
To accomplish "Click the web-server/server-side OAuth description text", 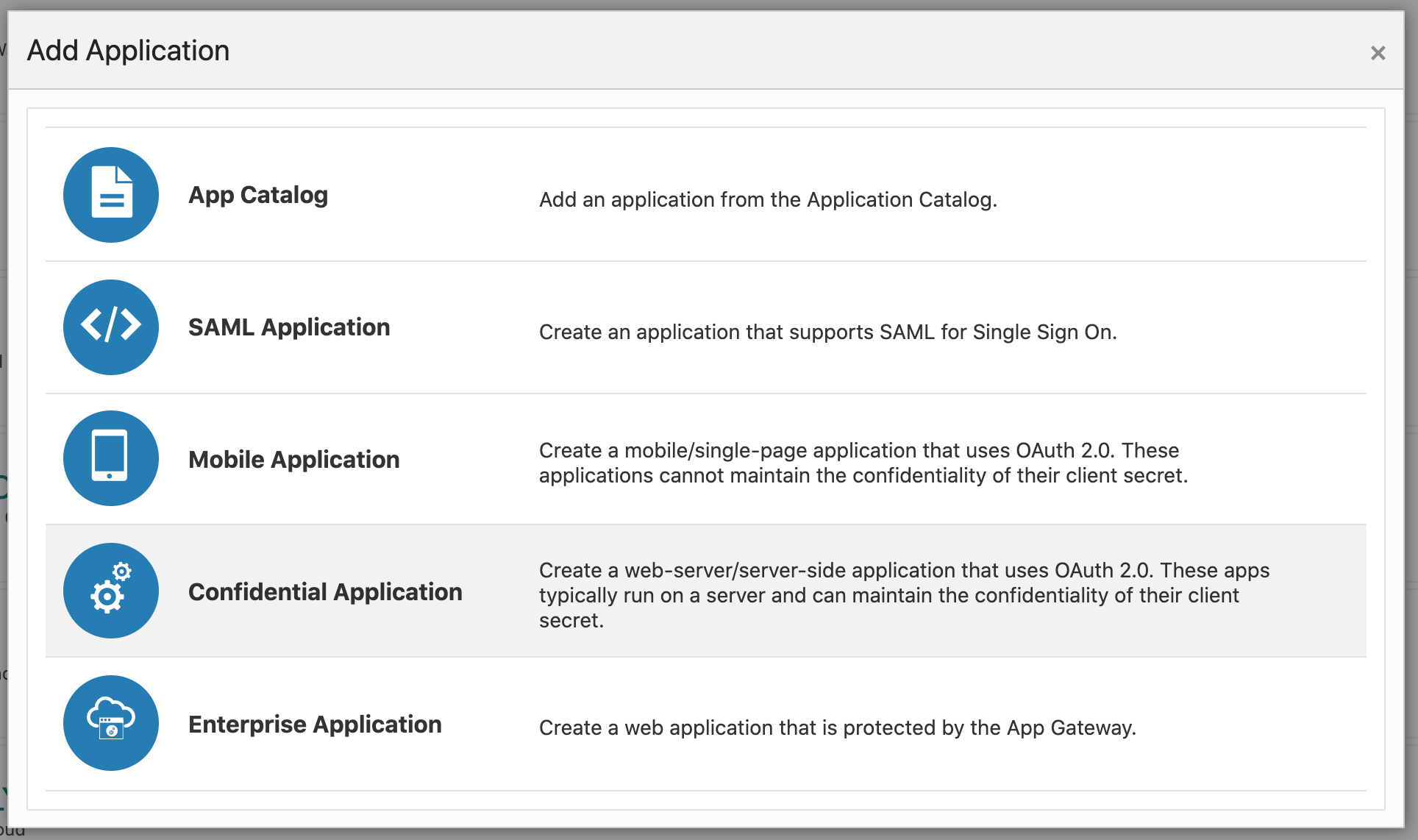I will 904,595.
